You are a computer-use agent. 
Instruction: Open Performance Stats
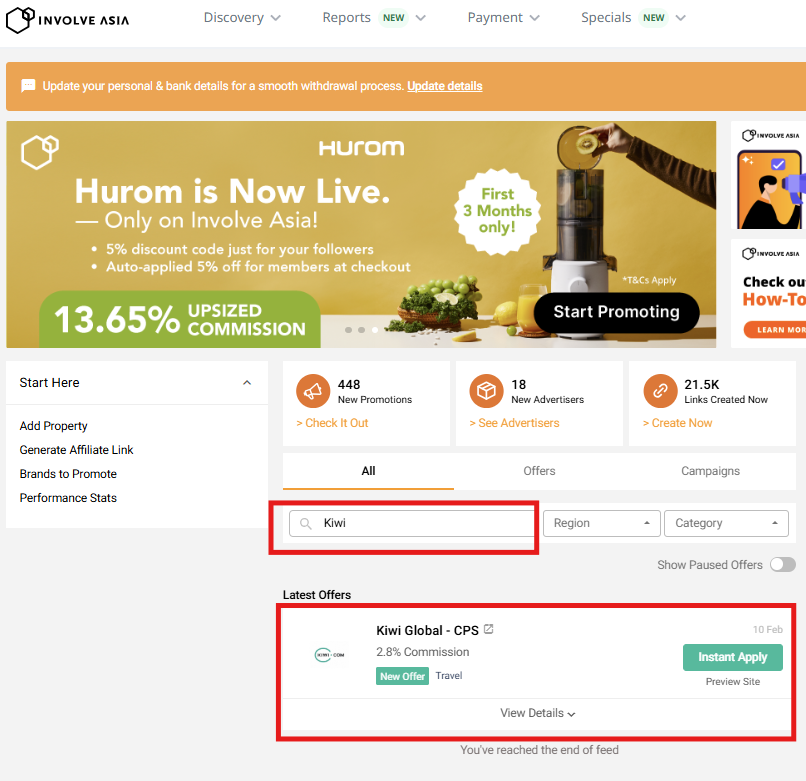click(x=68, y=498)
